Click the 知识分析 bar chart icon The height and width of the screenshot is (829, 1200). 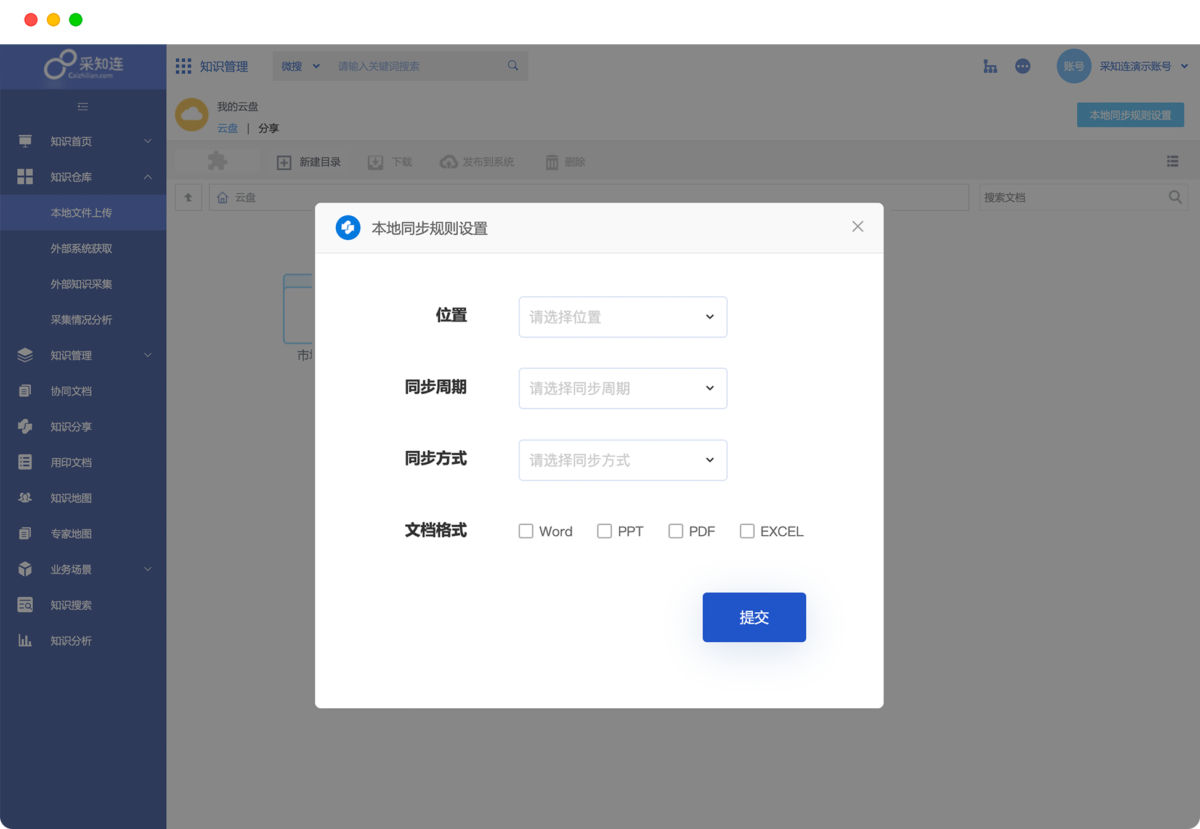[25, 641]
